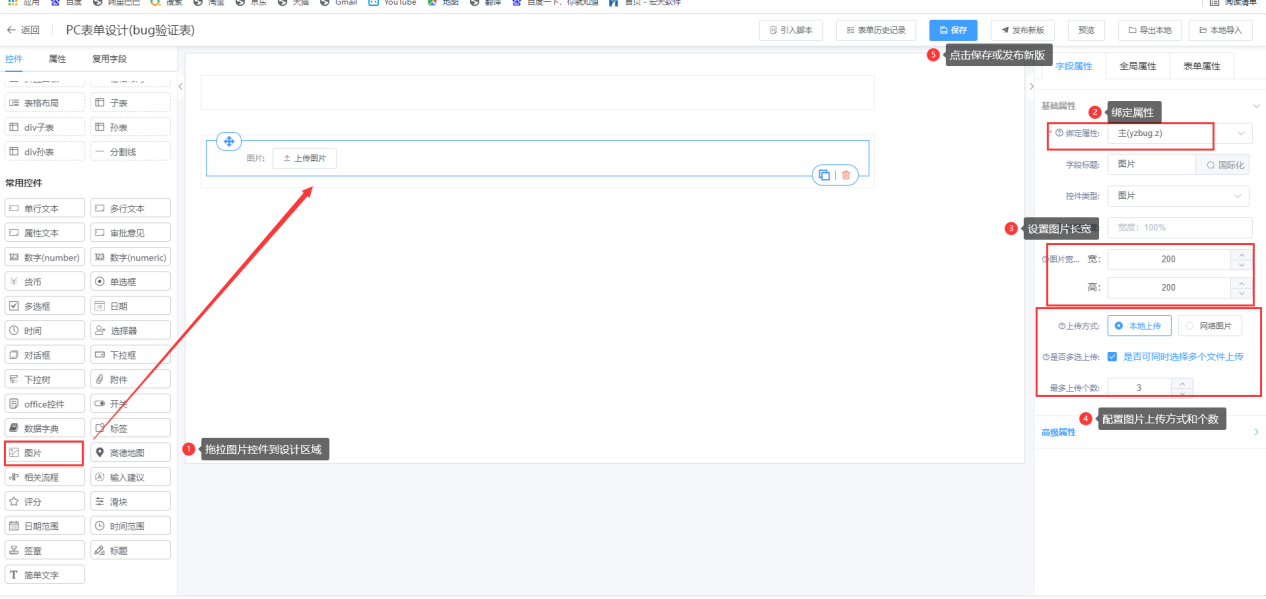Pick the 数字(number) control
The height and width of the screenshot is (599, 1266).
pyautogui.click(x=44, y=257)
